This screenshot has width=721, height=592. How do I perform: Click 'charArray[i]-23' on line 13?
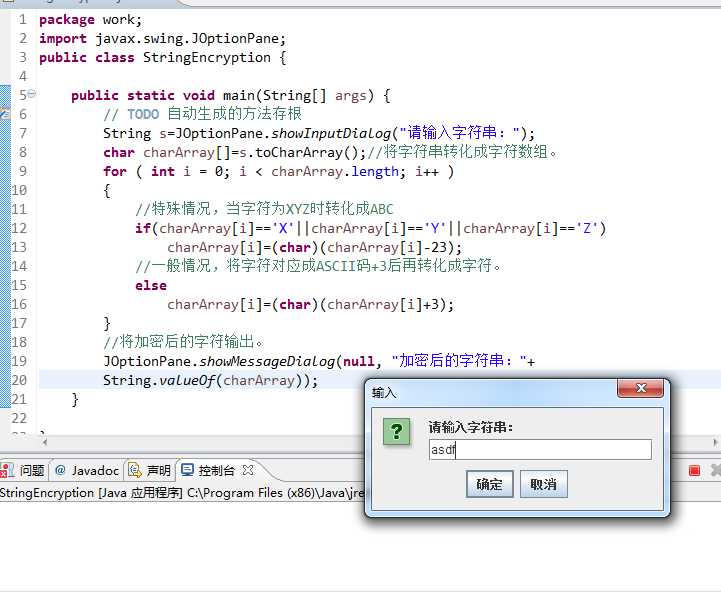[x=387, y=247]
